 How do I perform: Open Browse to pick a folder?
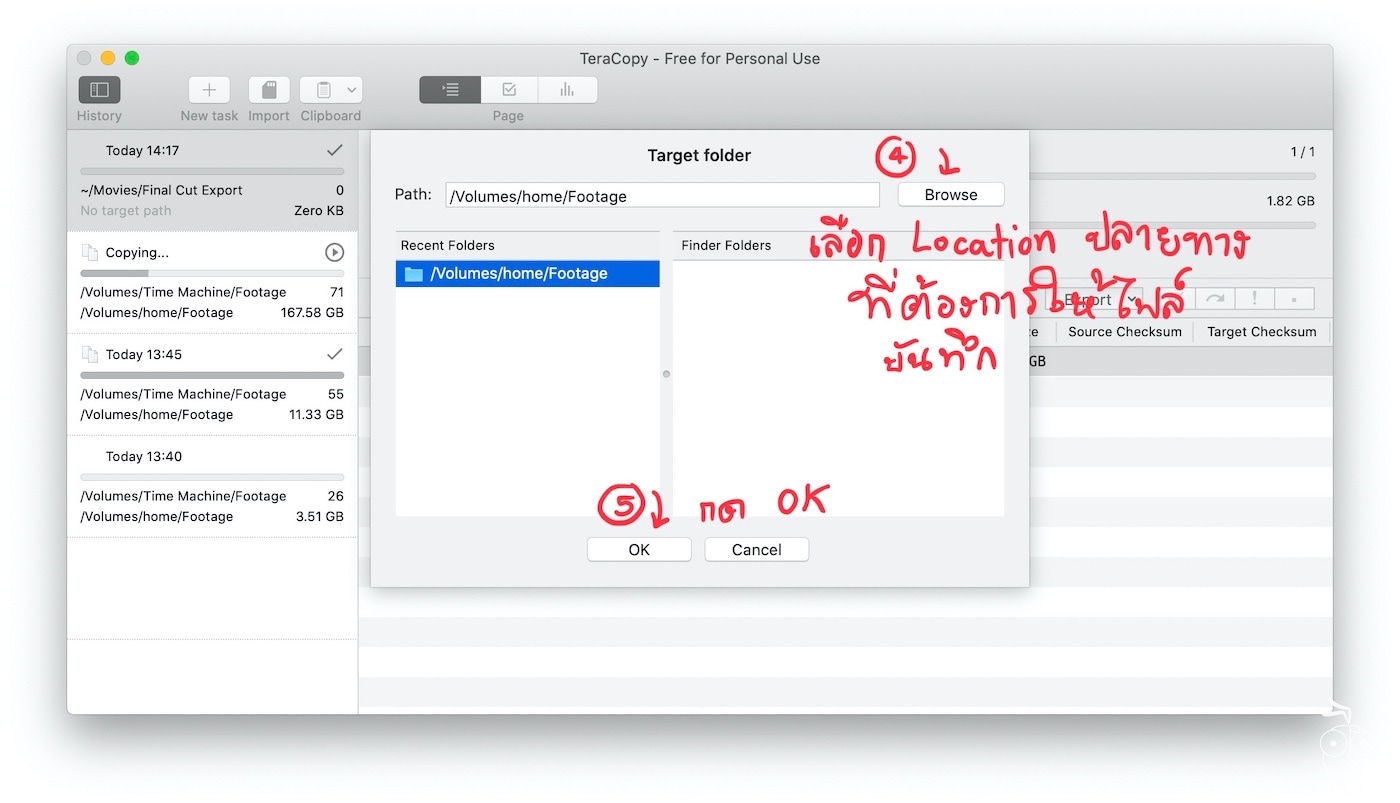click(950, 194)
